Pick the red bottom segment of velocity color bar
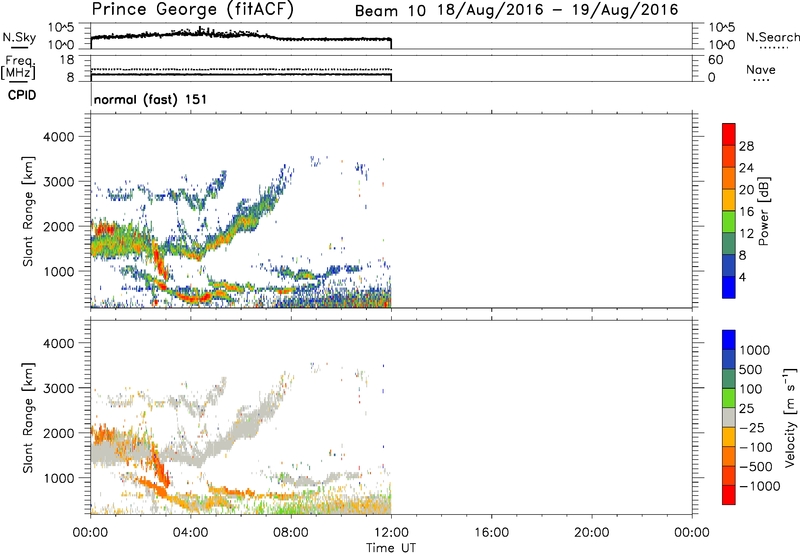The image size is (800, 554). coord(729,495)
